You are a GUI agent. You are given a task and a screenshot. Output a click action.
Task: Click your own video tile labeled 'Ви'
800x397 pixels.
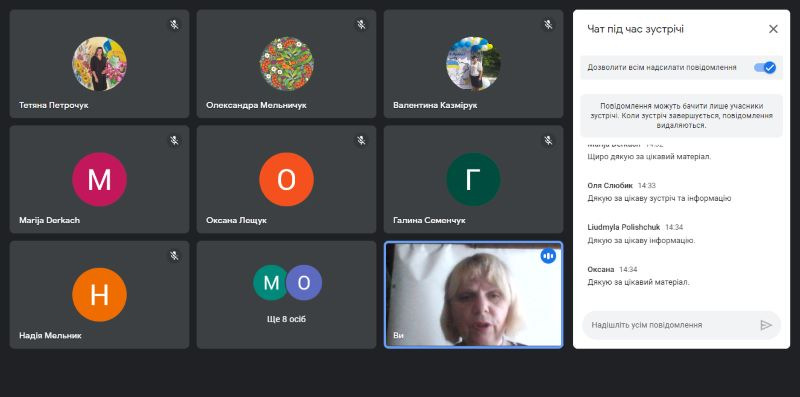tap(473, 295)
